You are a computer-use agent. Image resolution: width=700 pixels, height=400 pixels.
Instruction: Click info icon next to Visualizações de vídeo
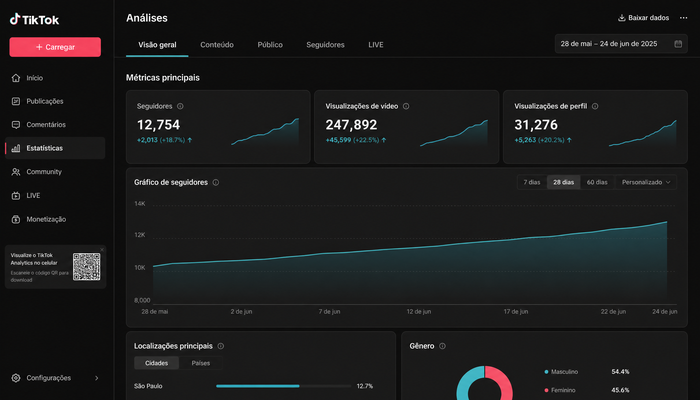coord(406,106)
